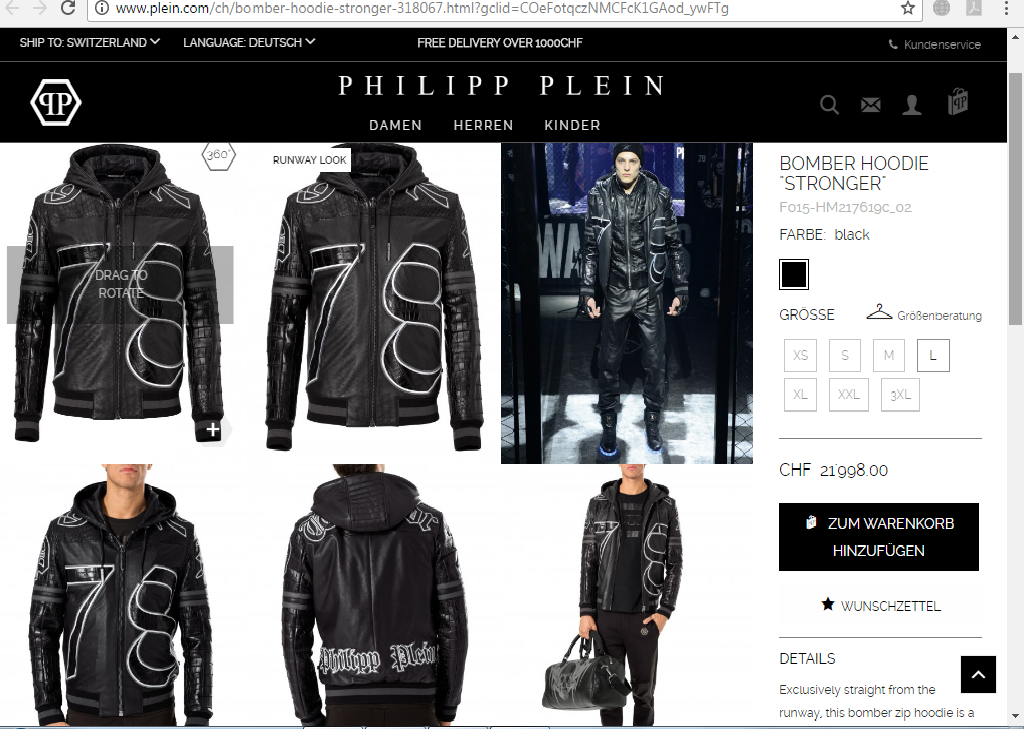Select size L
1024x729 pixels.
click(x=933, y=355)
